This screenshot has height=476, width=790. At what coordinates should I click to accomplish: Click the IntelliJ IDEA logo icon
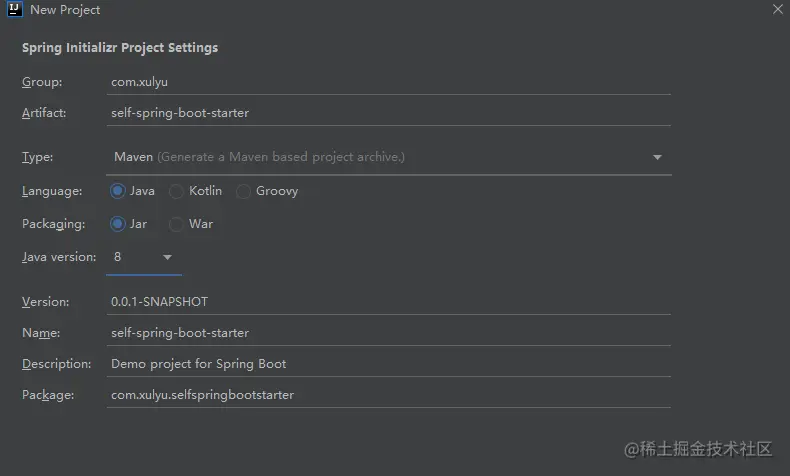click(x=14, y=10)
